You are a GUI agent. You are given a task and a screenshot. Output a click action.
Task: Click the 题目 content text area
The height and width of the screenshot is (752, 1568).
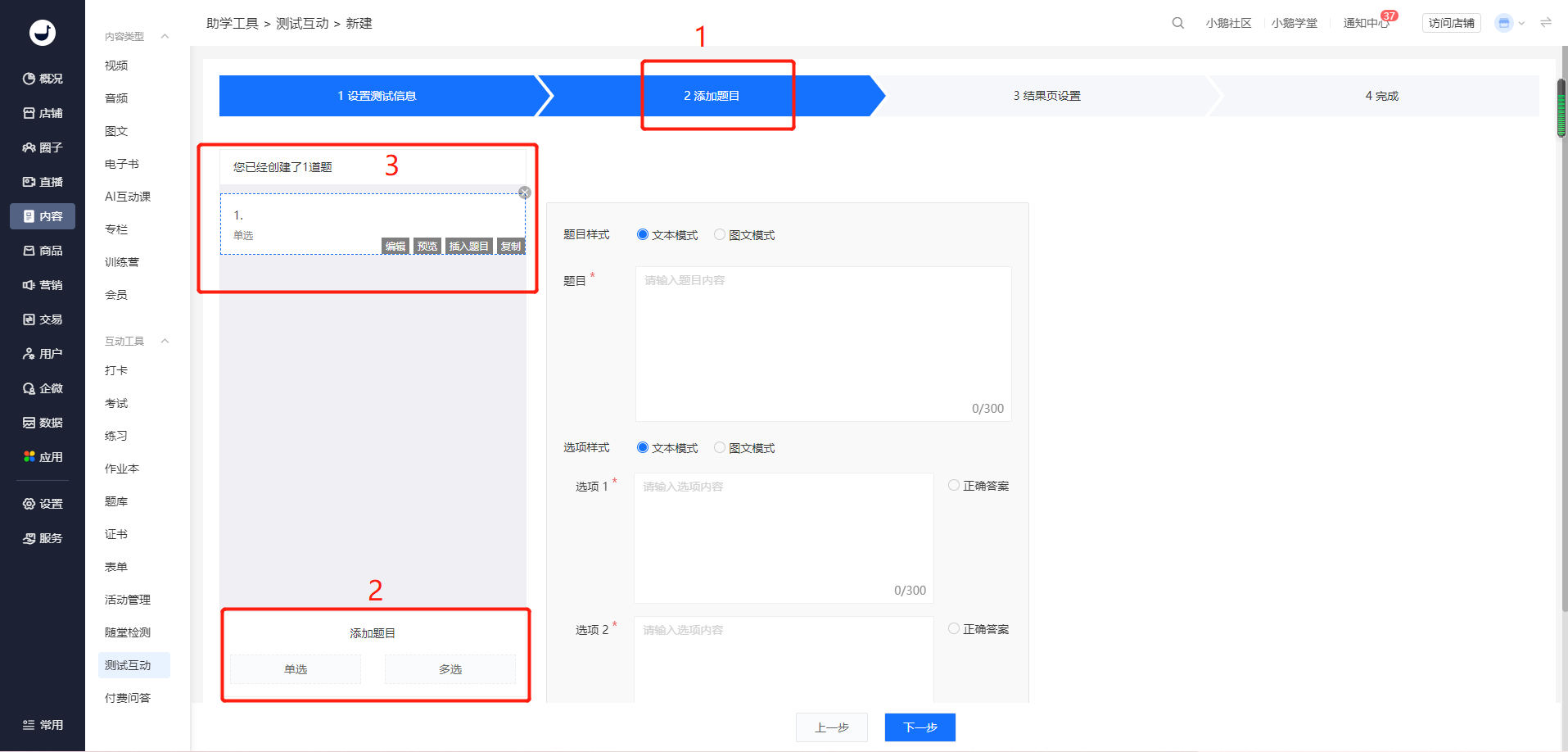point(823,344)
